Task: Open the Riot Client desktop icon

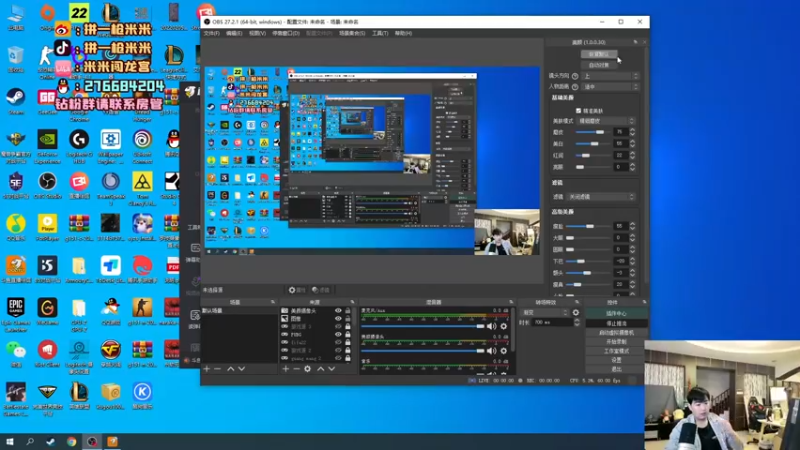Action: pyautogui.click(x=47, y=353)
